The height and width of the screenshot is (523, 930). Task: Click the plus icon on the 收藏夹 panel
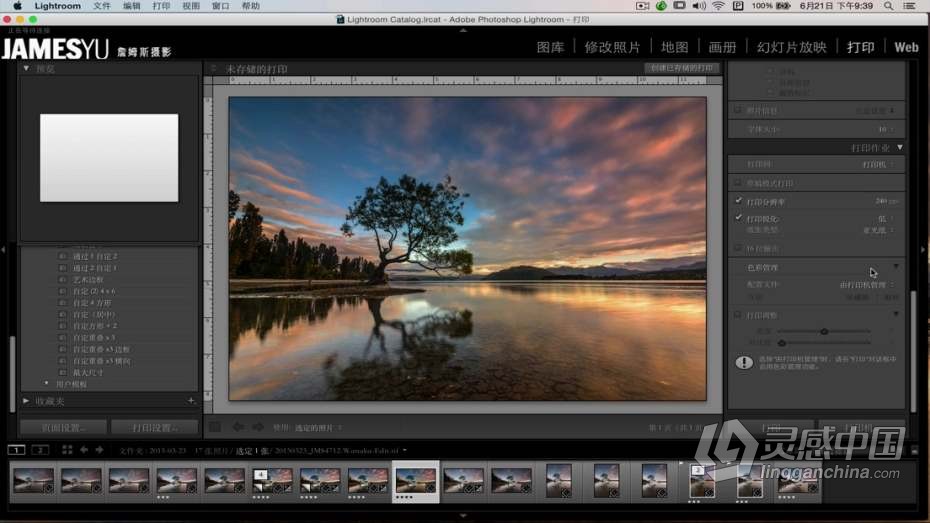pos(191,401)
